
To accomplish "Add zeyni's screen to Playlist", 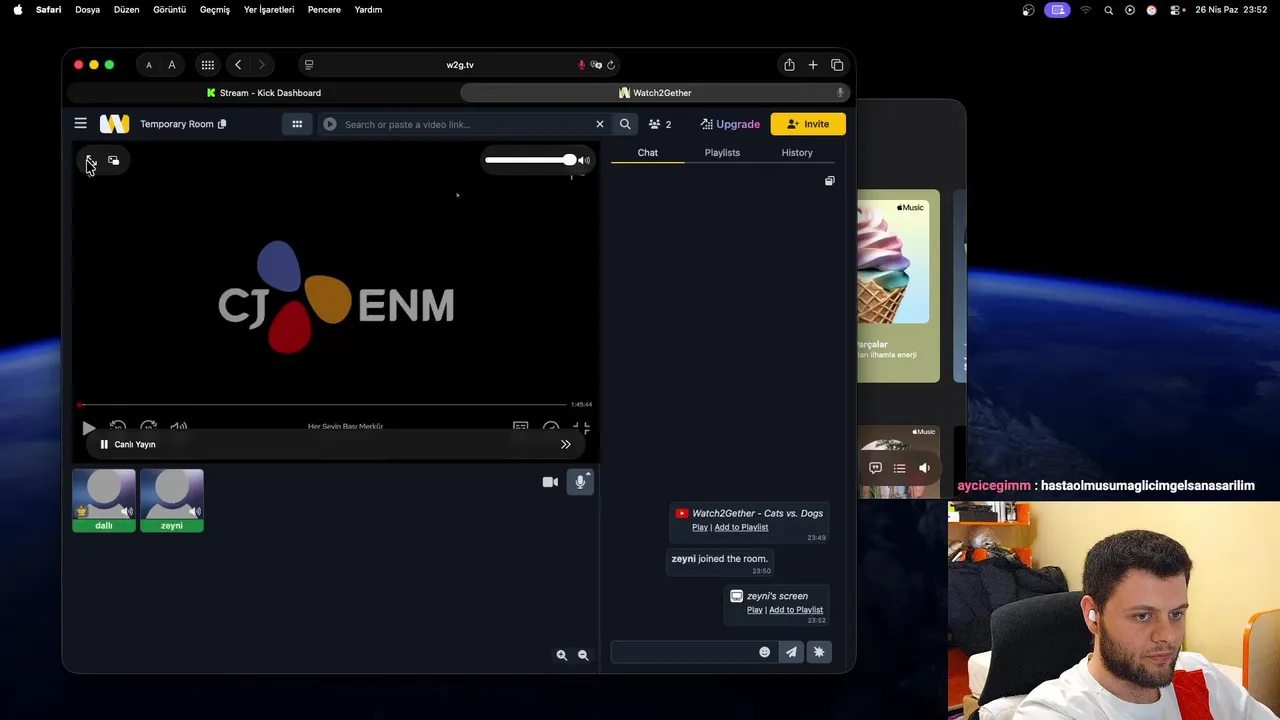I will tap(796, 610).
